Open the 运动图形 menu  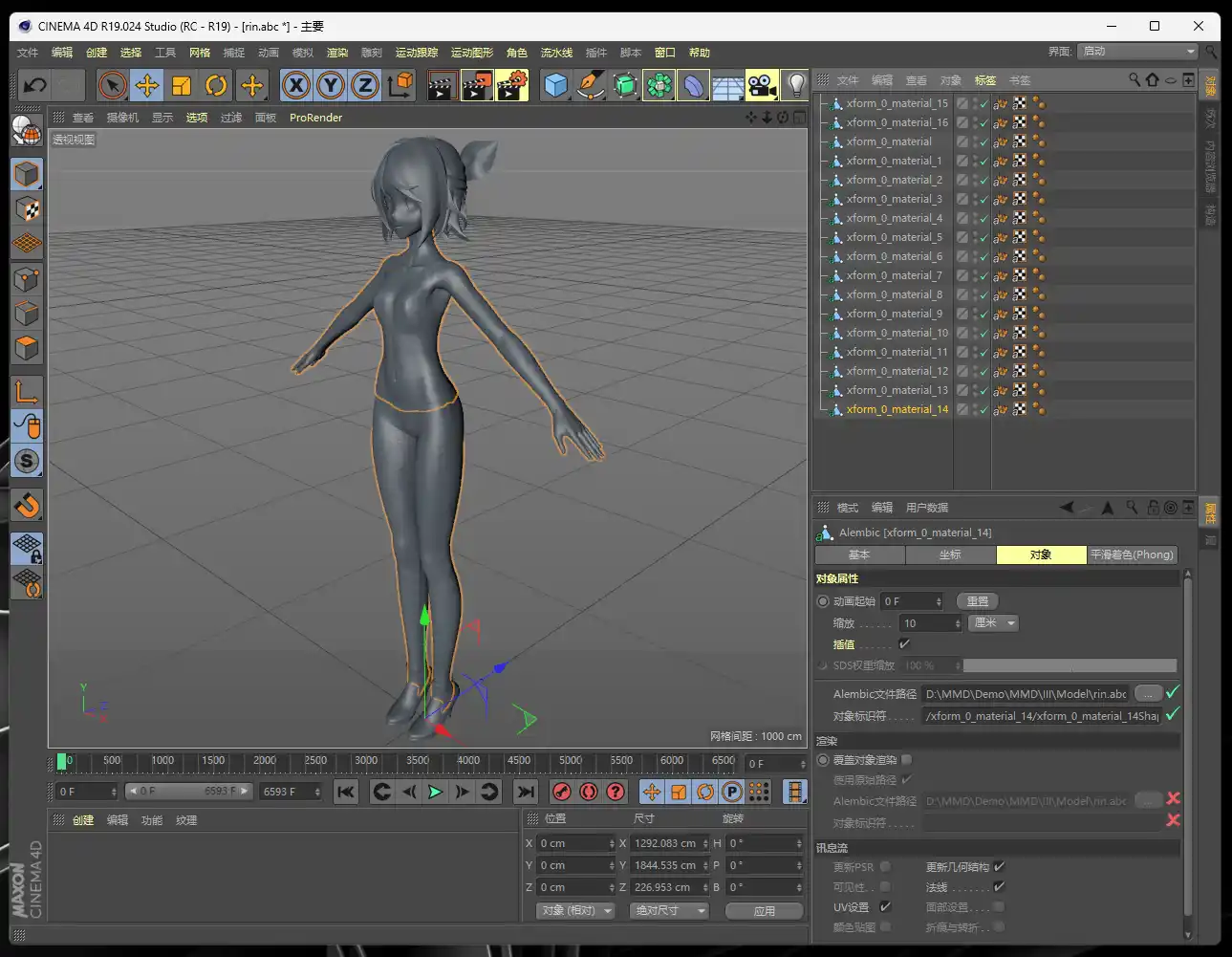(x=472, y=53)
